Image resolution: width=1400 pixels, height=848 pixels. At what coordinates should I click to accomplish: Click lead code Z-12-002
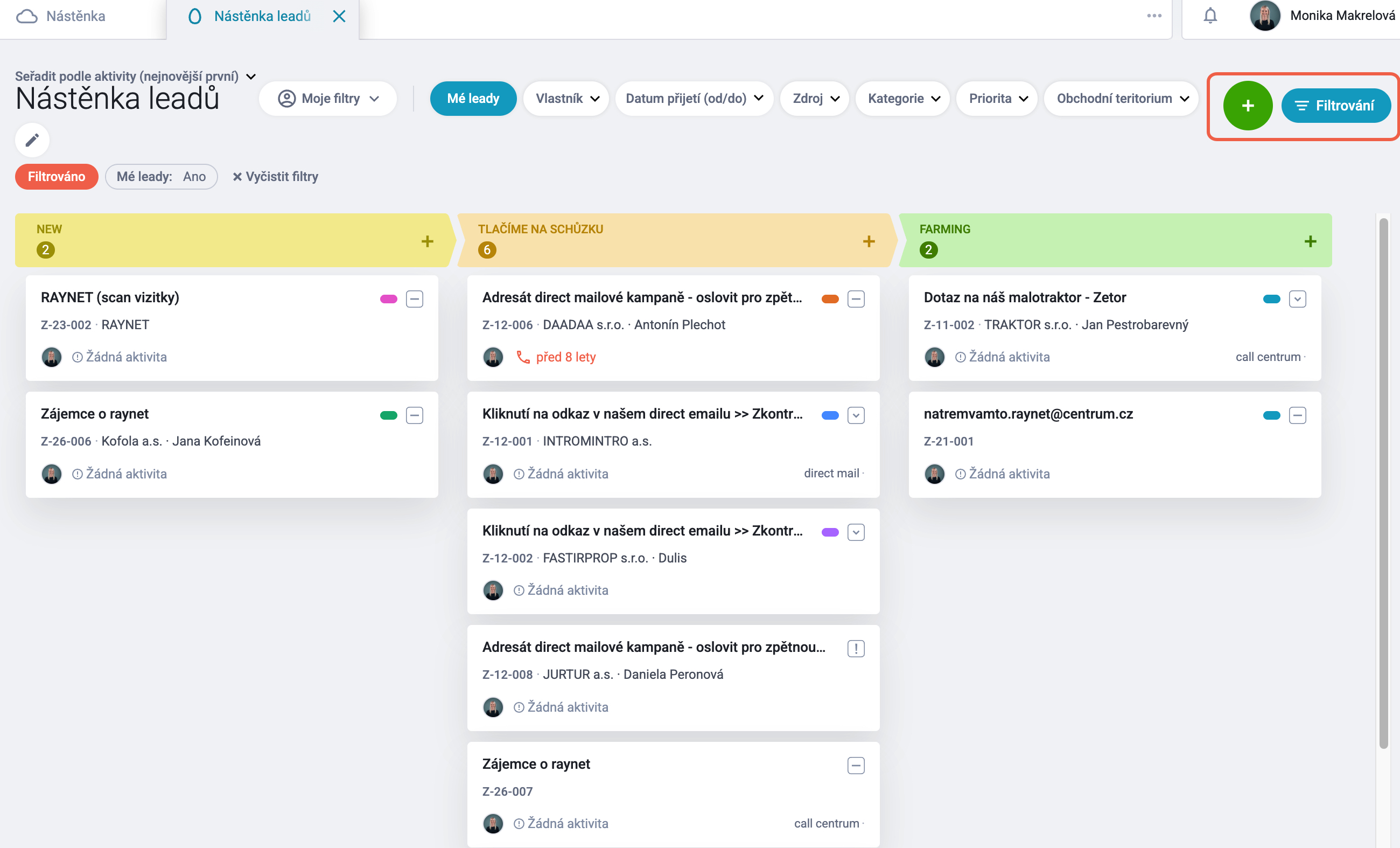tap(507, 558)
